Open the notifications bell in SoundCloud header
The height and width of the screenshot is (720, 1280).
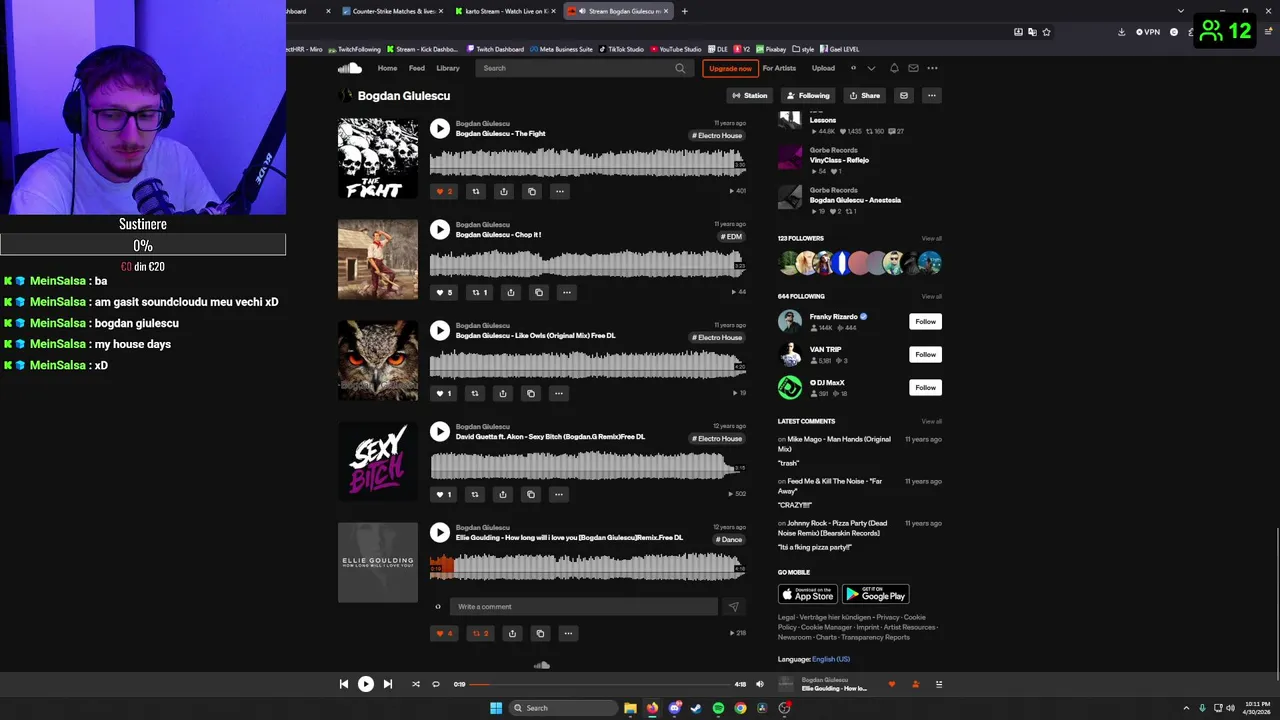tap(894, 68)
